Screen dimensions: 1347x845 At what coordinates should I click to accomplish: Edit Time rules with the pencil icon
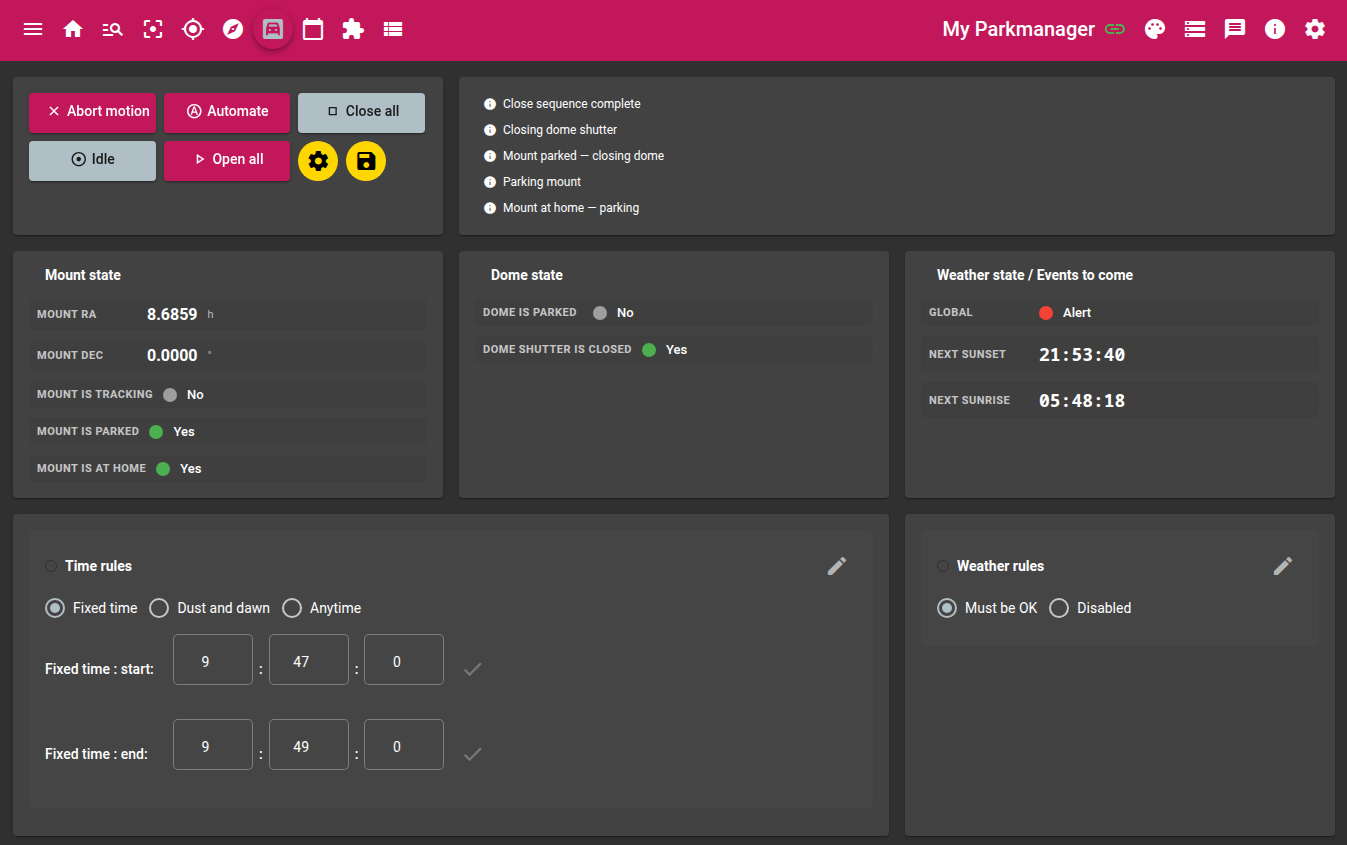tap(837, 566)
